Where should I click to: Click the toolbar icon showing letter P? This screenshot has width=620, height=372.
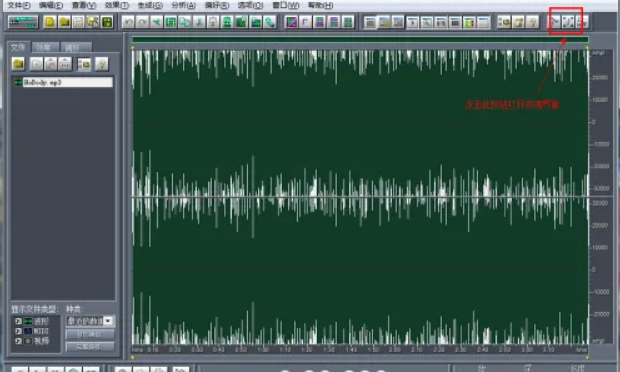coord(305,22)
